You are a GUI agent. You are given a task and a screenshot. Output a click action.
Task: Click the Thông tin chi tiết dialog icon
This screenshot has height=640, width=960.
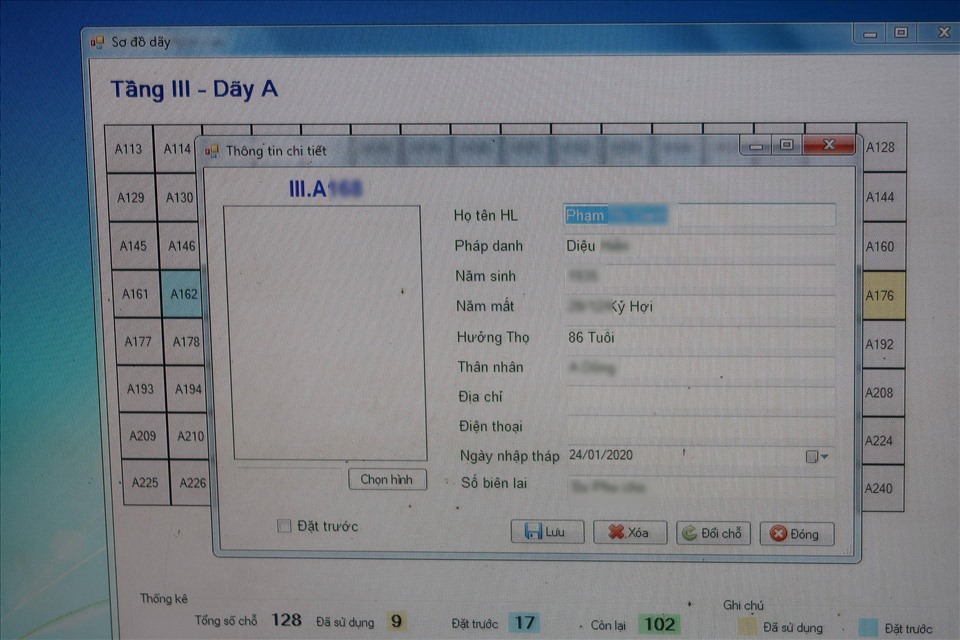(212, 151)
